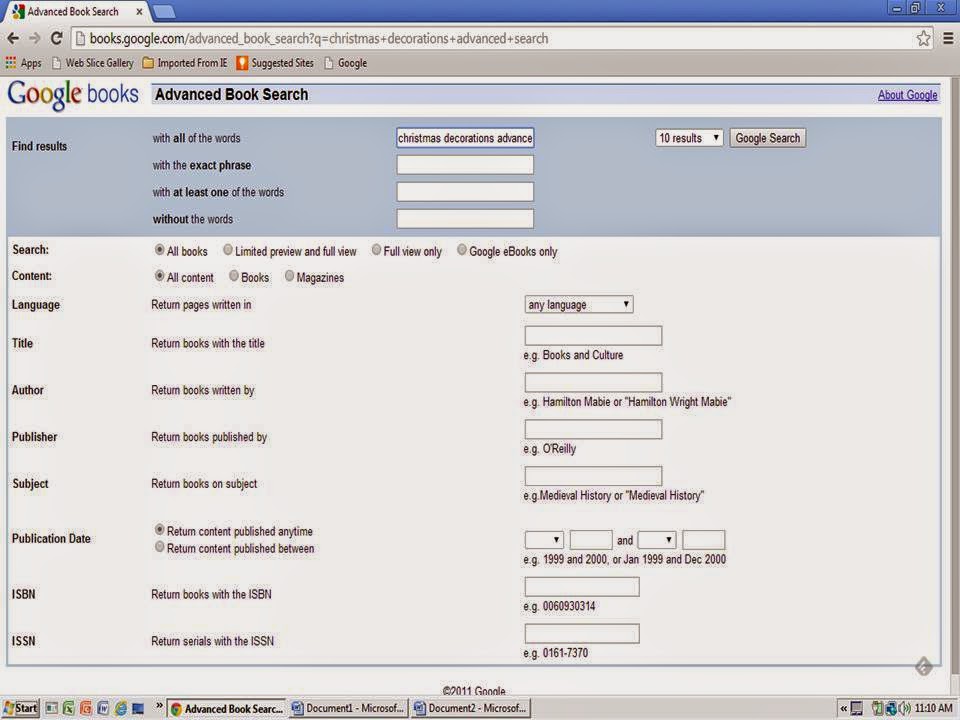Viewport: 960px width, 720px height.
Task: Launch Word from the quick launch bar
Action: (103, 708)
